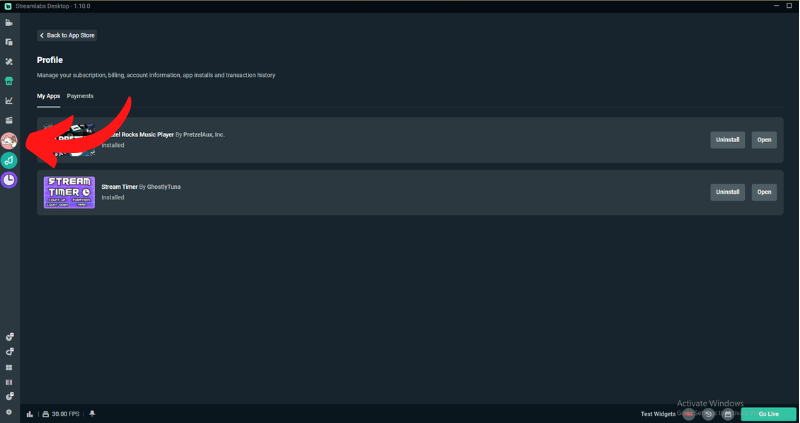
Task: Open the Editor camera icon in sidebar
Action: 9,22
